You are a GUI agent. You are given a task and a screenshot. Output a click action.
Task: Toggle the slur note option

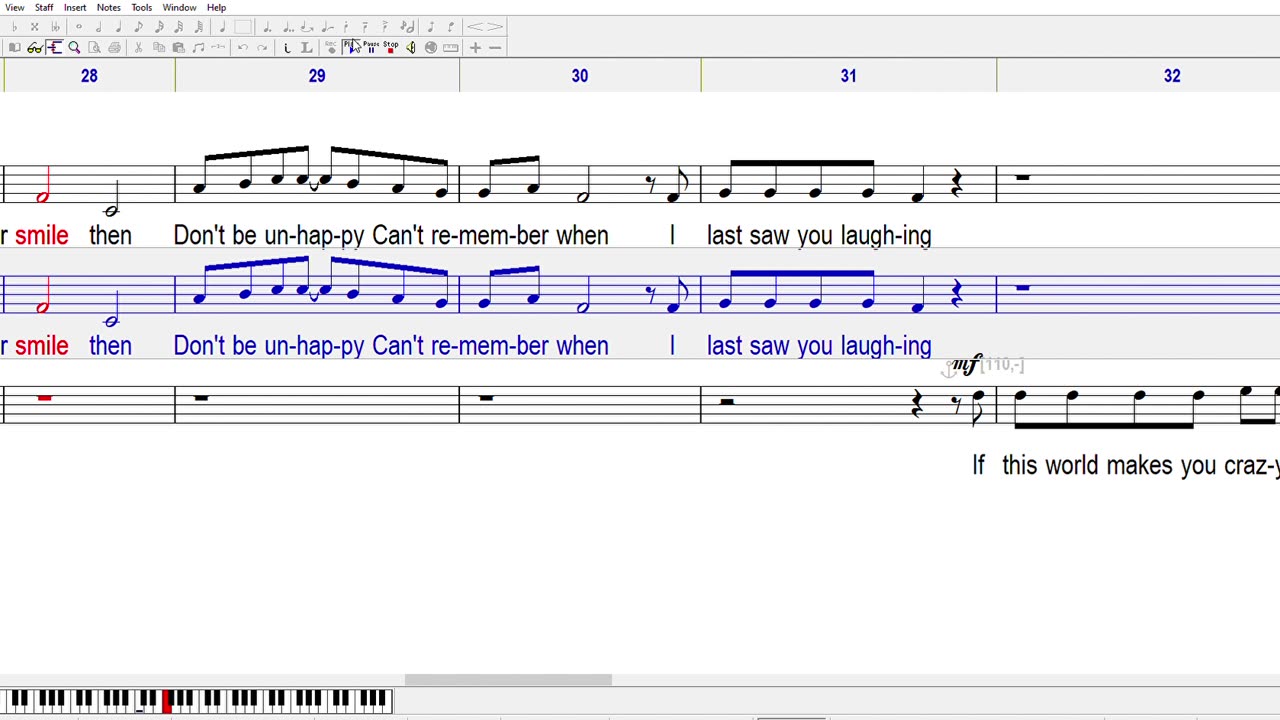(327, 27)
